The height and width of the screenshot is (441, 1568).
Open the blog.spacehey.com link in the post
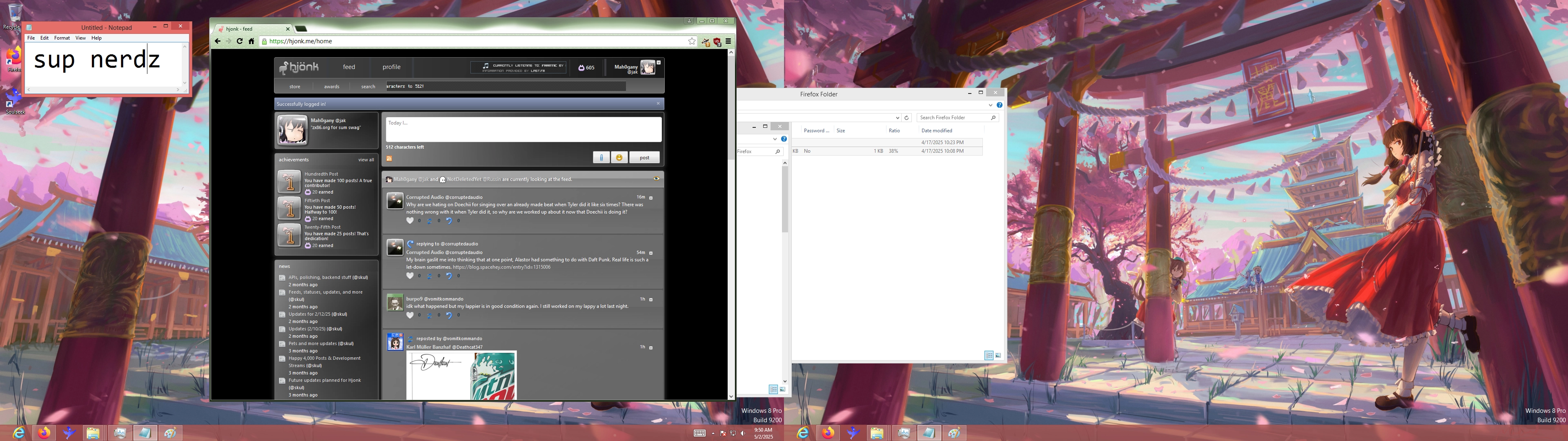coord(501,267)
